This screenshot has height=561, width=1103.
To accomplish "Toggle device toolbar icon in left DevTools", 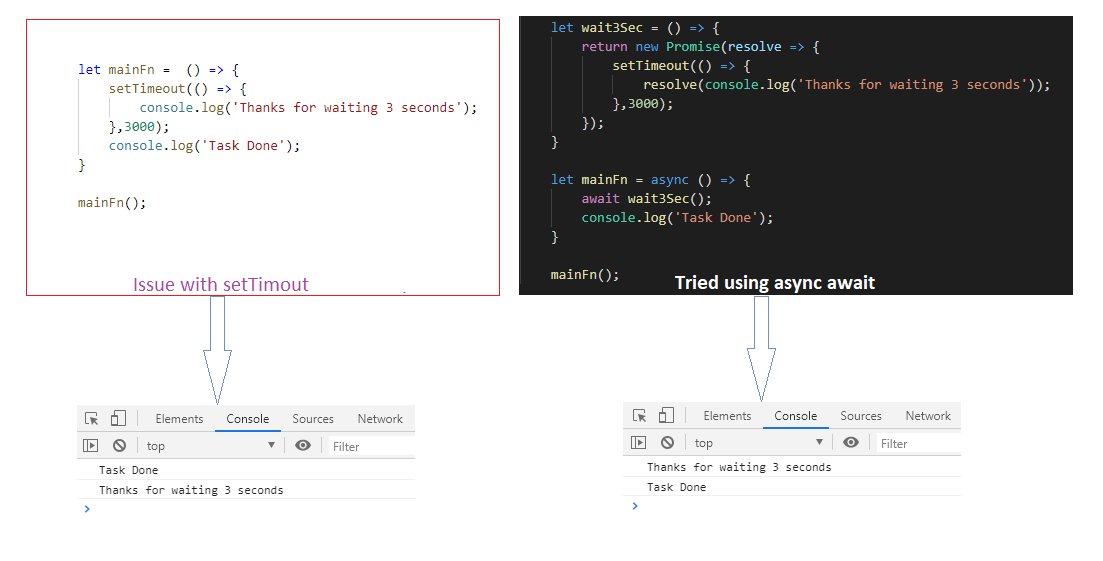I will [118, 418].
